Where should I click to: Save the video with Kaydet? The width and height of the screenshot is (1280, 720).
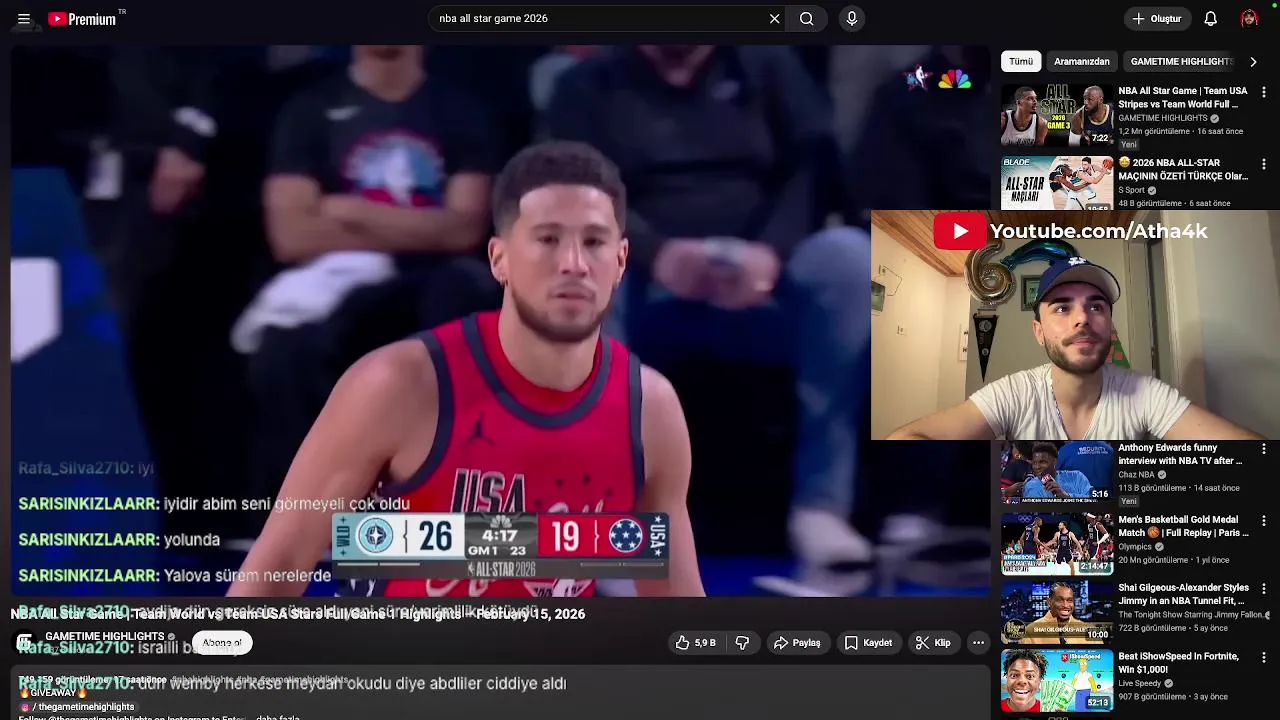868,643
